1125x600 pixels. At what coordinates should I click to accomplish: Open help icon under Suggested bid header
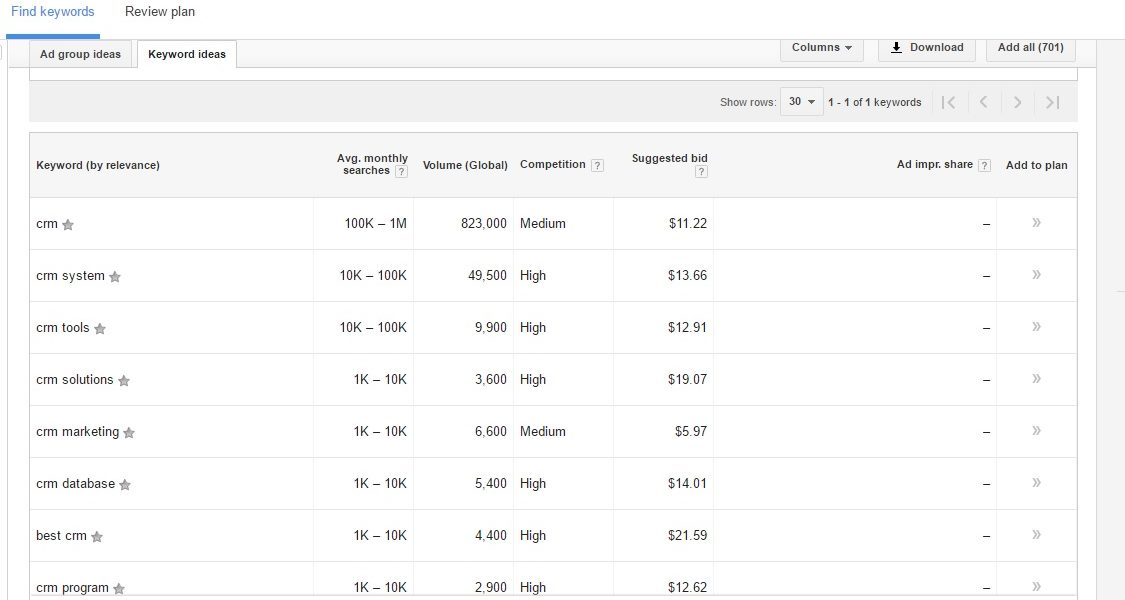[x=701, y=172]
